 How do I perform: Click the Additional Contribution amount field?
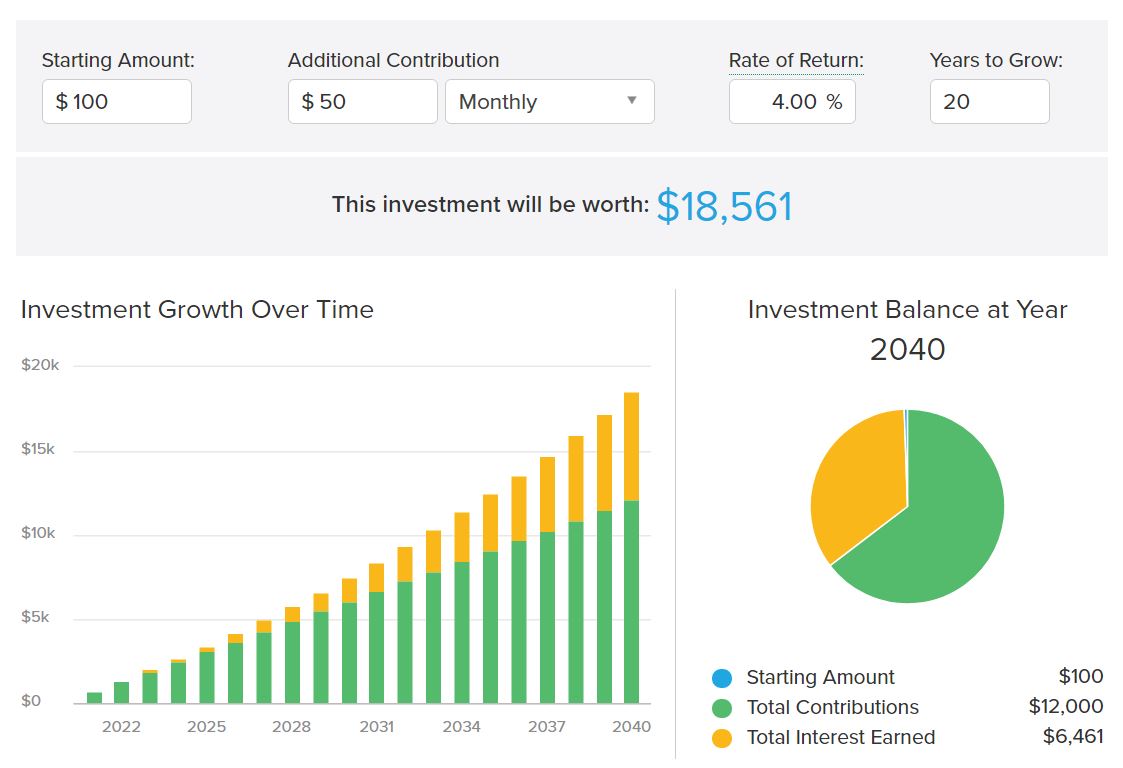363,102
